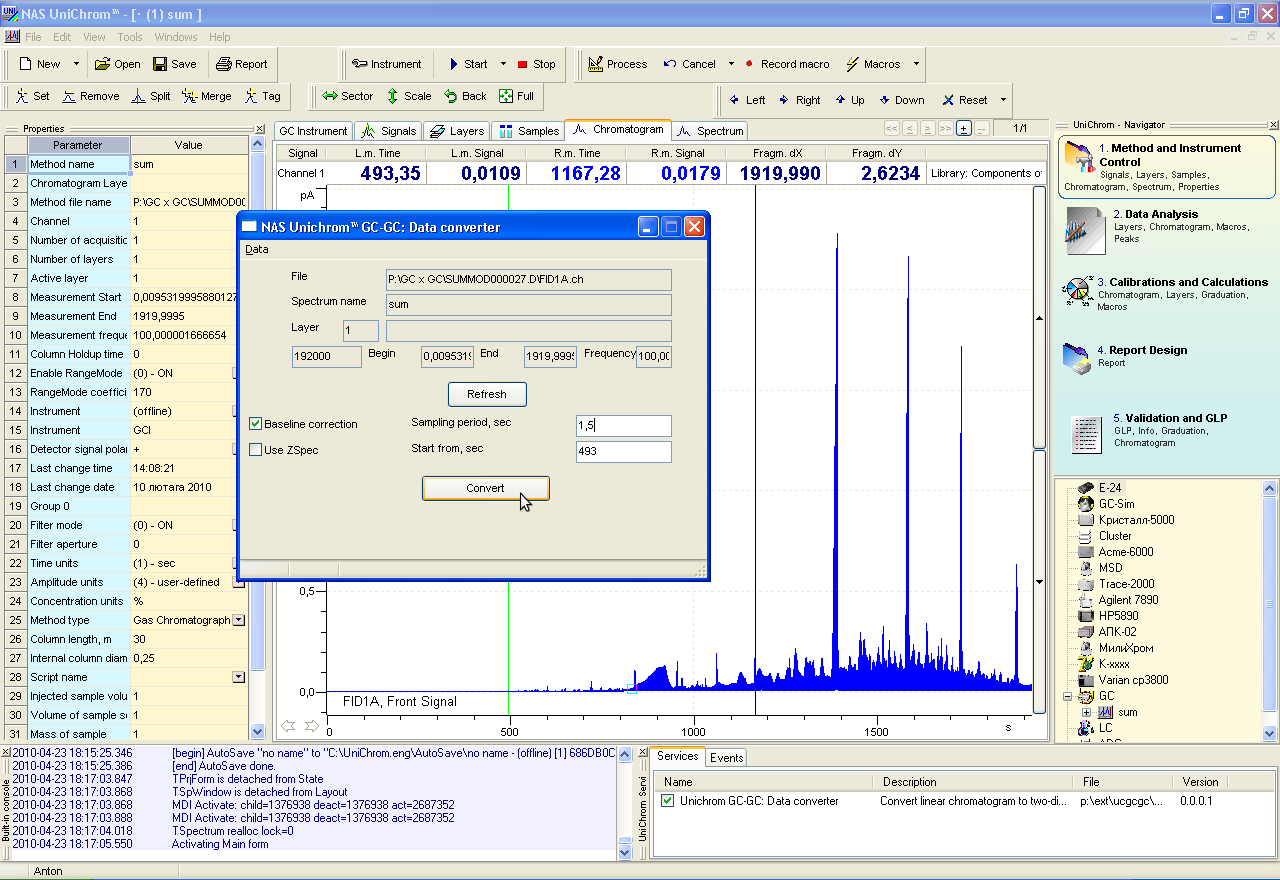Toggle Unichrom GC-GC Data converter service checkbox

point(668,800)
